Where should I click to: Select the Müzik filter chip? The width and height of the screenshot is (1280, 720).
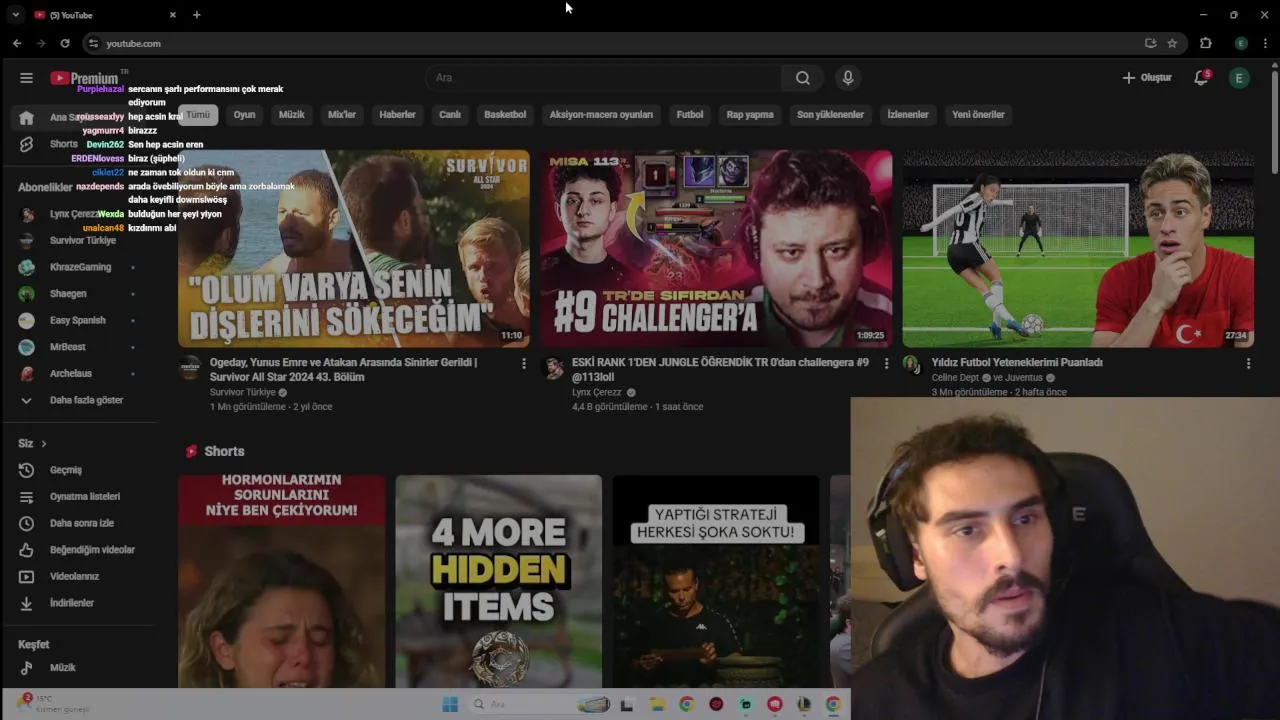292,115
